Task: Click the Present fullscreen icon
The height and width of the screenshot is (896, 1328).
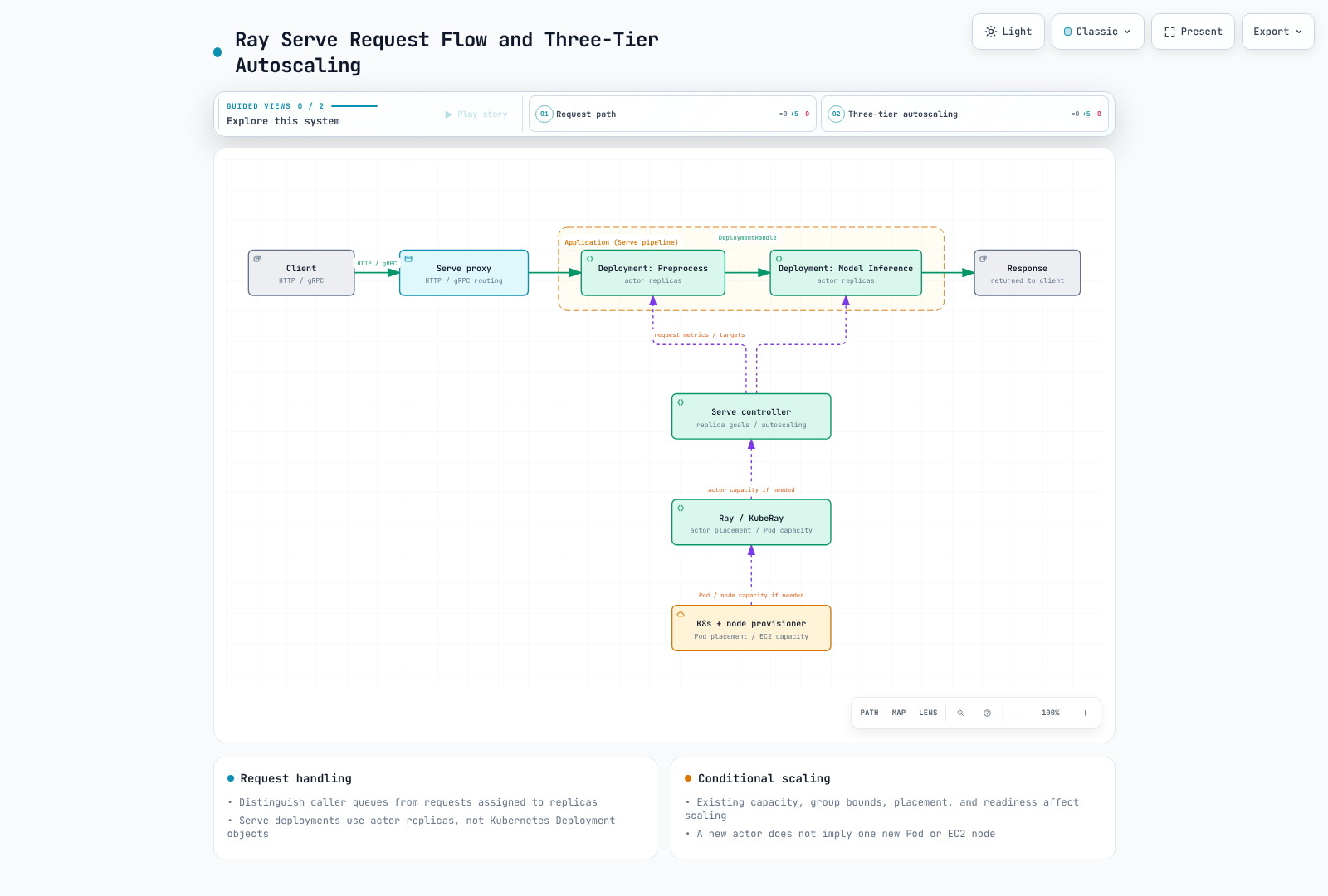Action: click(x=1169, y=32)
